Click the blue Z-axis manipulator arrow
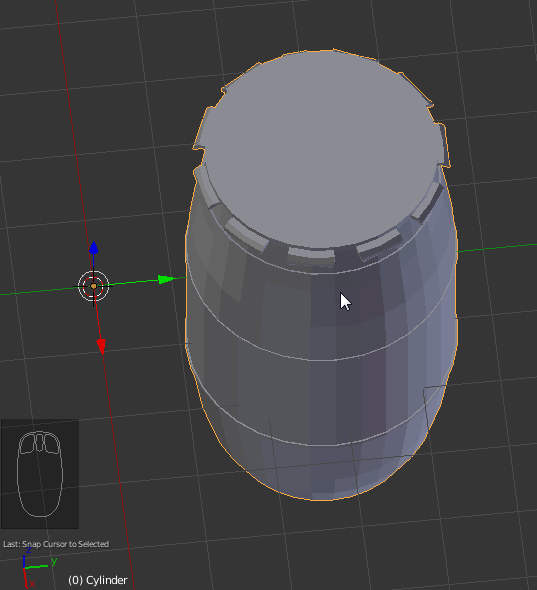 pyautogui.click(x=93, y=248)
